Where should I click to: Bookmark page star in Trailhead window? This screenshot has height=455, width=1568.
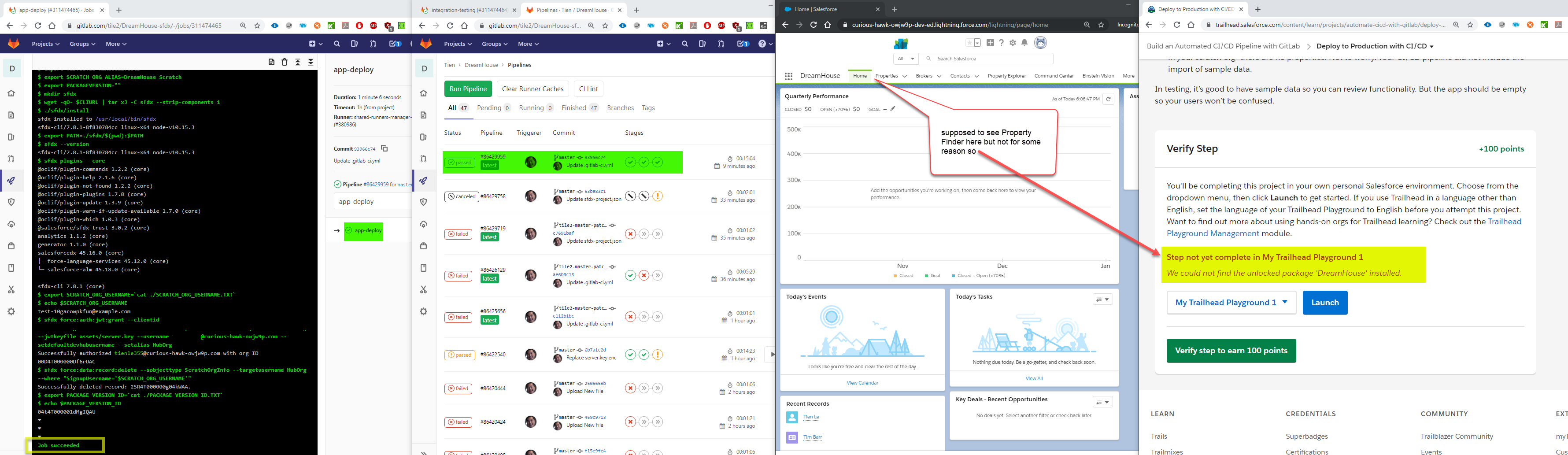[x=1470, y=25]
